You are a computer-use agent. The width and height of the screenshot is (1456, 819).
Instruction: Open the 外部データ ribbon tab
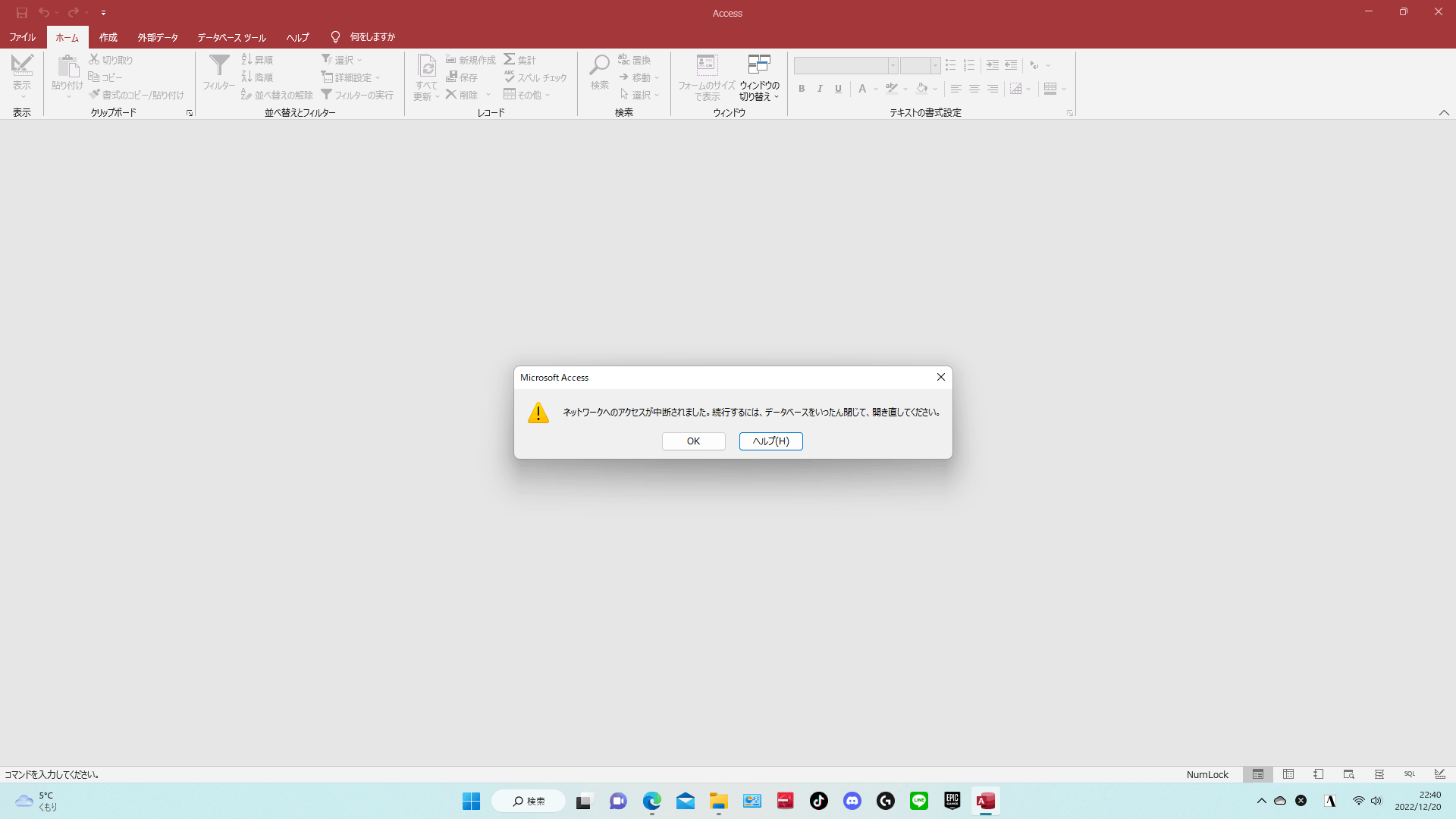tap(158, 37)
